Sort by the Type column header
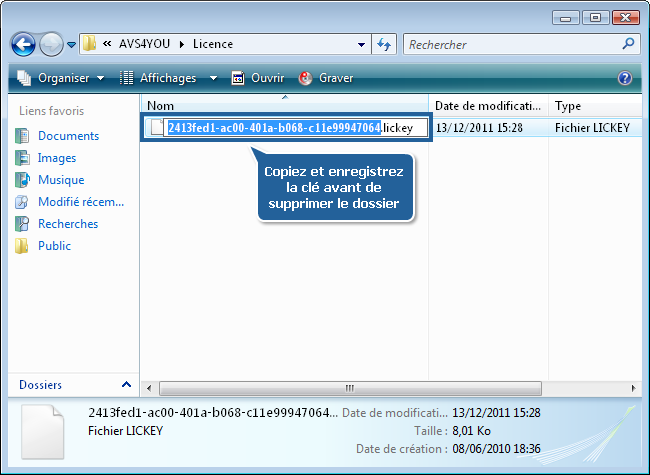650x475 pixels. [x=595, y=106]
